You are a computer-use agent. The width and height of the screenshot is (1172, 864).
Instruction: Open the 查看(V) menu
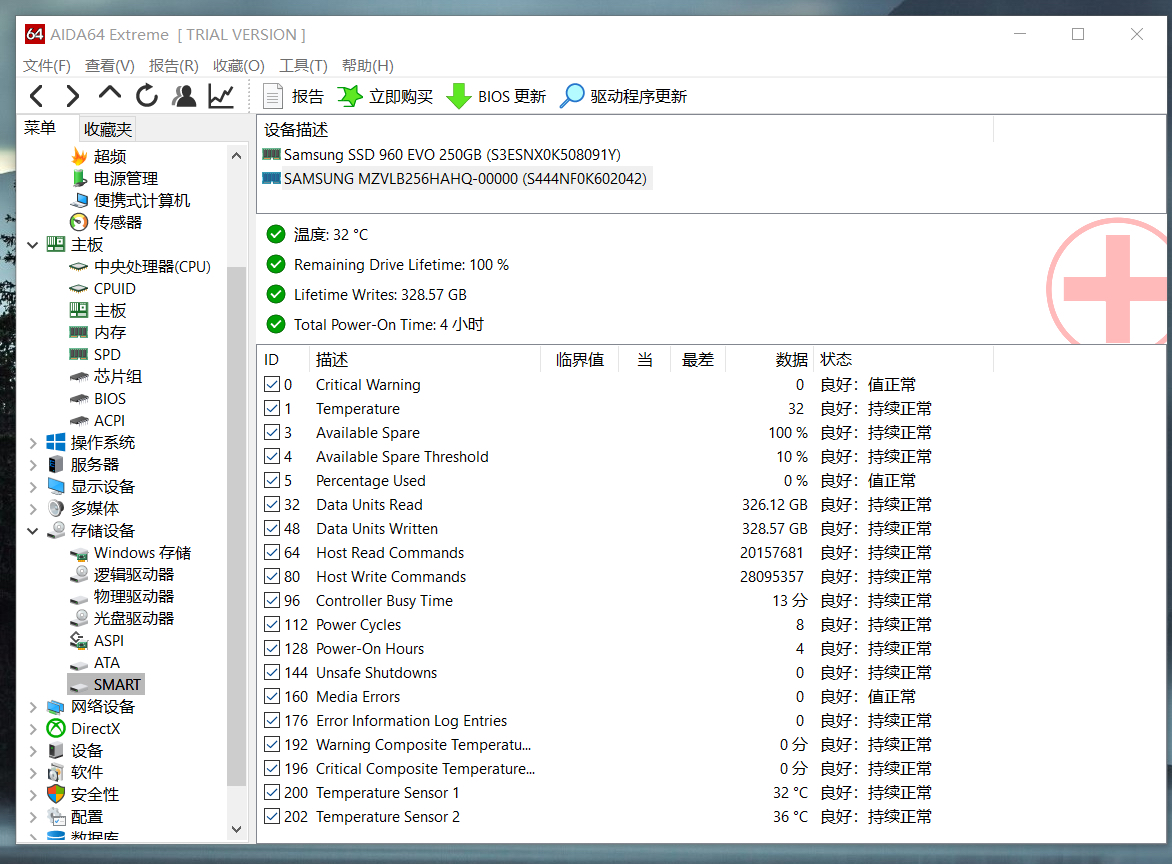109,66
